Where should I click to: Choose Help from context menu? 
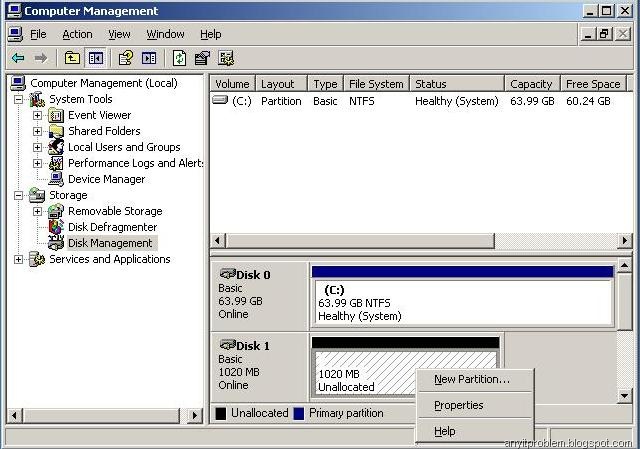coord(475,431)
